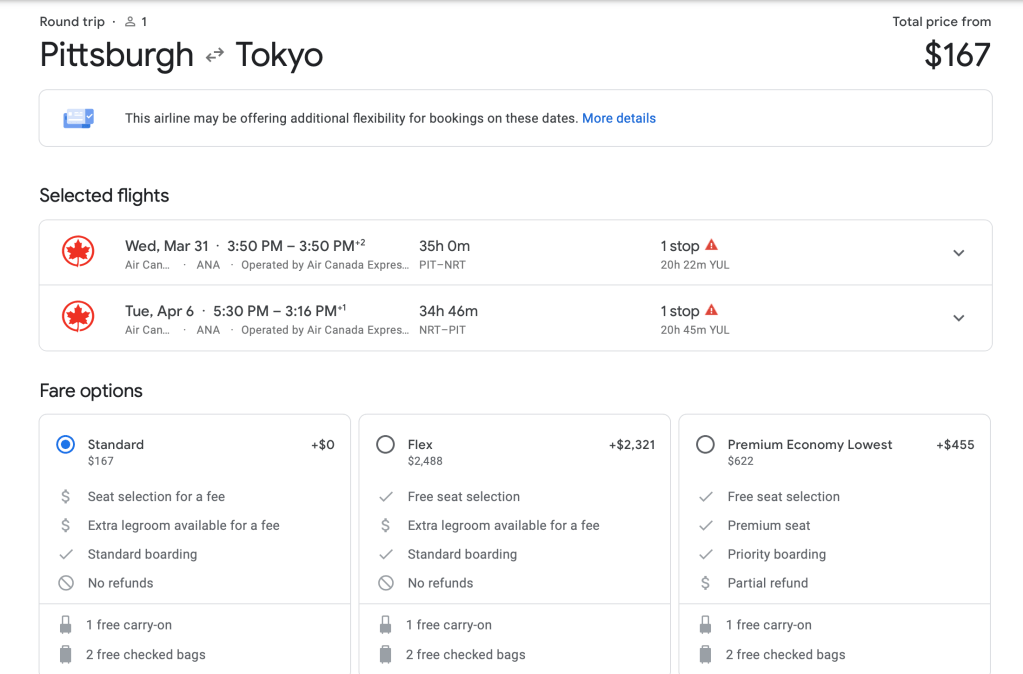Click No refunds icon in Standard fare

pyautogui.click(x=66, y=583)
